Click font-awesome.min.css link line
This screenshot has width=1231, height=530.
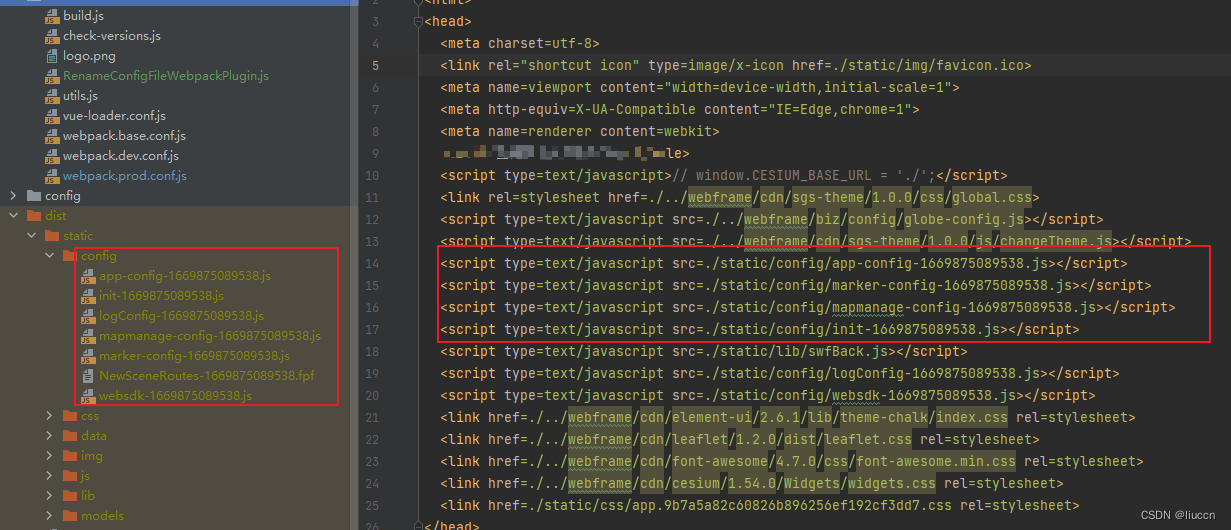792,462
